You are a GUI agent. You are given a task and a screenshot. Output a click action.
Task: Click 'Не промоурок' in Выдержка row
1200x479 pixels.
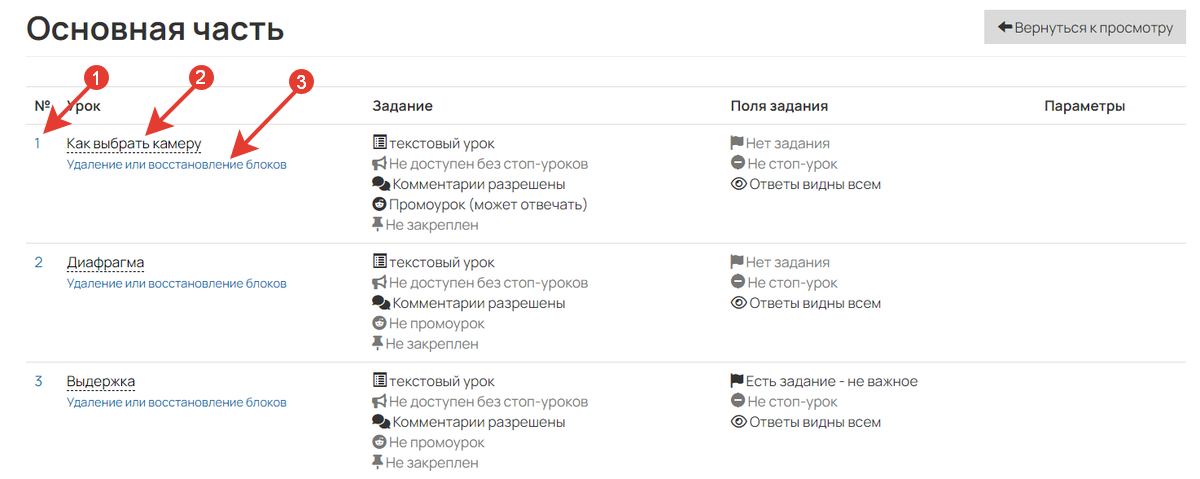pyautogui.click(x=437, y=442)
